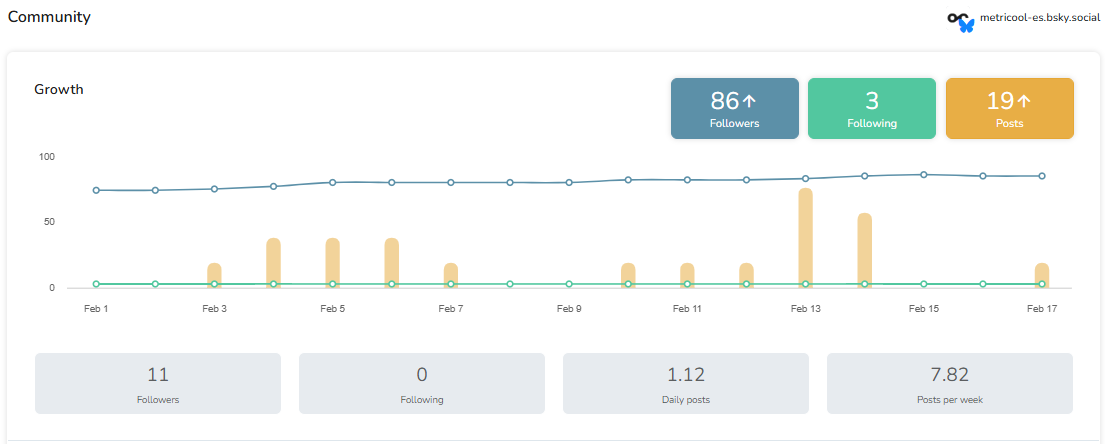The height and width of the screenshot is (444, 1105).
Task: Click the Metricool infinity logo icon
Action: [x=955, y=18]
